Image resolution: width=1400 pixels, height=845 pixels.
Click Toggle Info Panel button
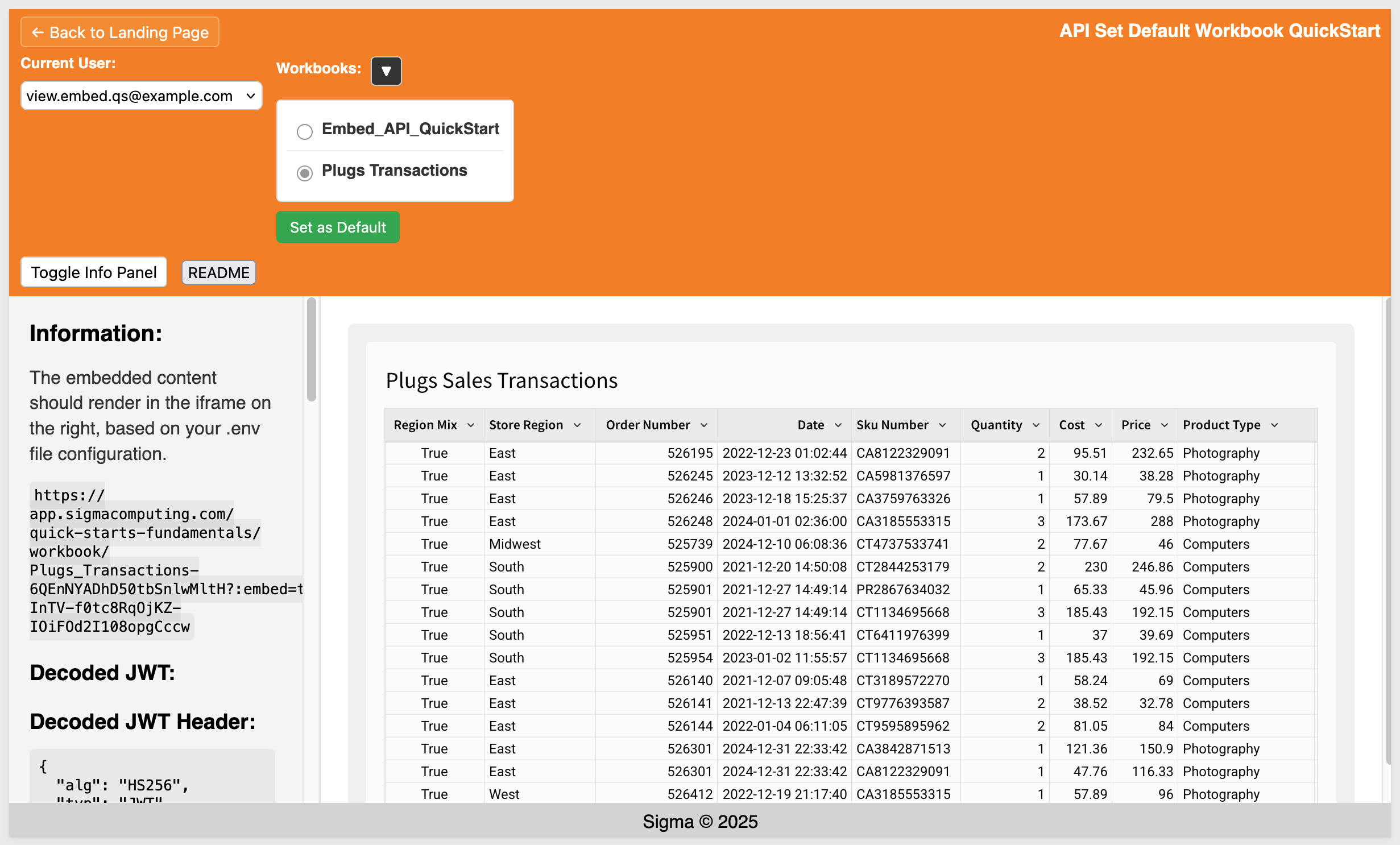click(94, 272)
